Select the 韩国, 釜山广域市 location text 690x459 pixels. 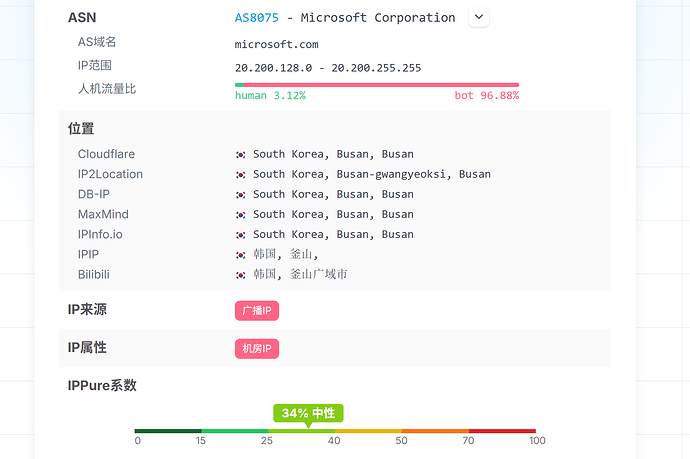[x=300, y=275]
